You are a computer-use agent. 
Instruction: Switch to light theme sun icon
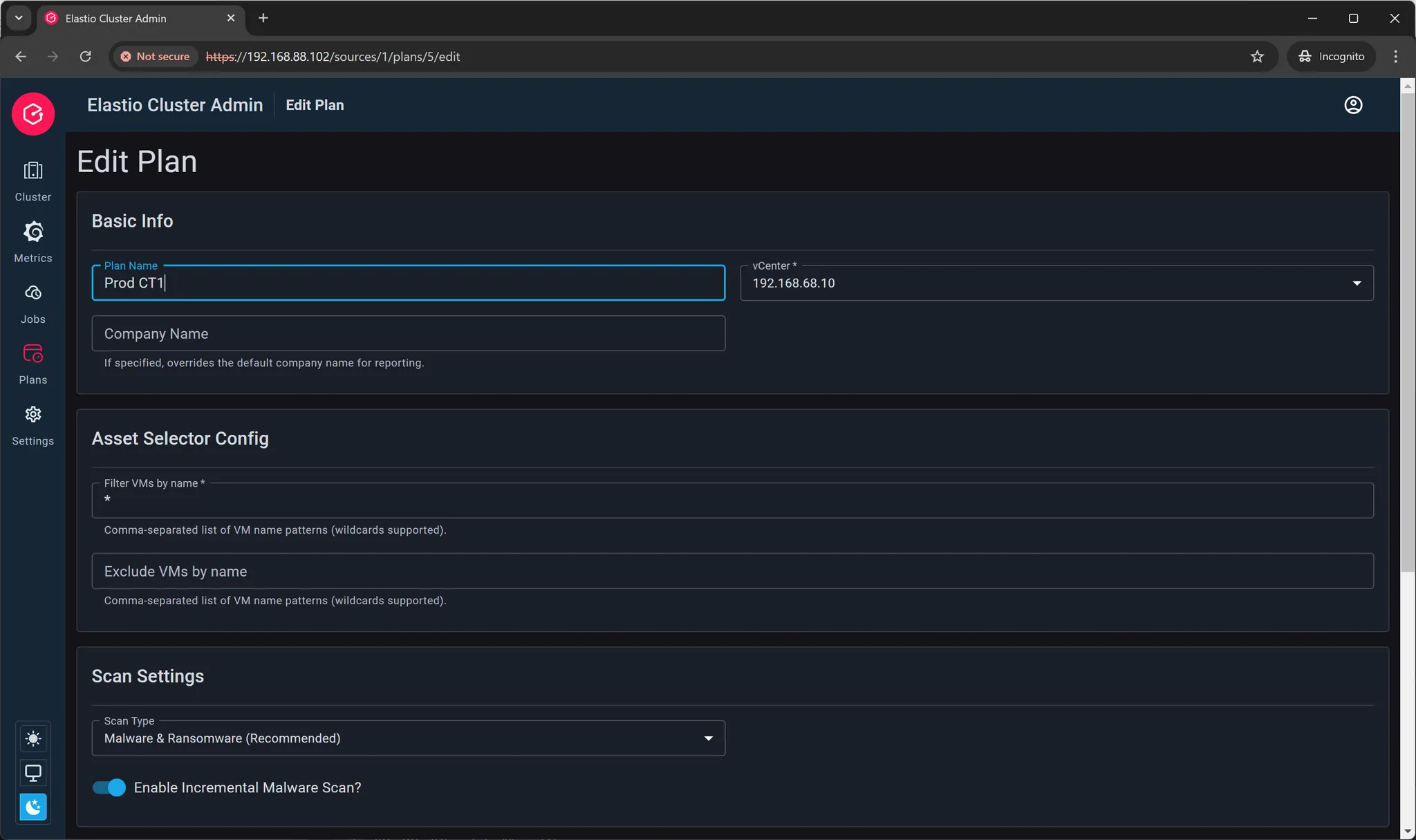click(x=33, y=738)
